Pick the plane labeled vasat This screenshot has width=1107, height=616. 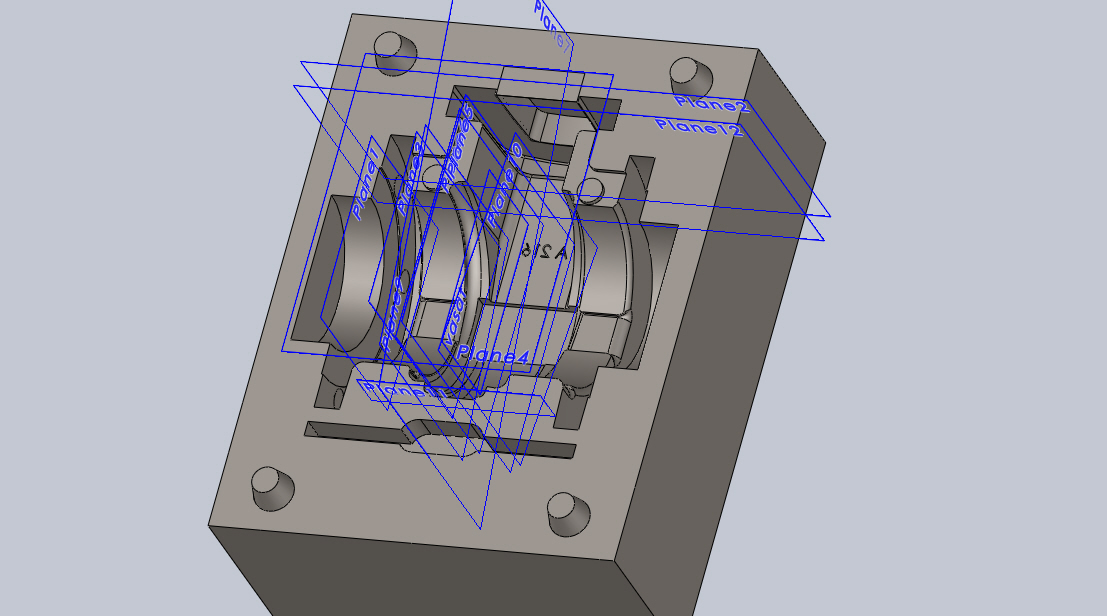(x=453, y=316)
